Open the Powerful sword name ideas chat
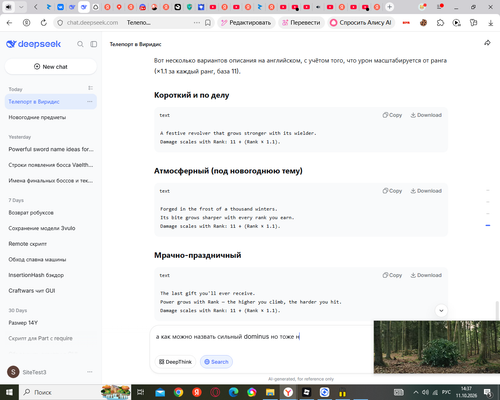Screen dimensions: 500x400 pyautogui.click(x=51, y=149)
